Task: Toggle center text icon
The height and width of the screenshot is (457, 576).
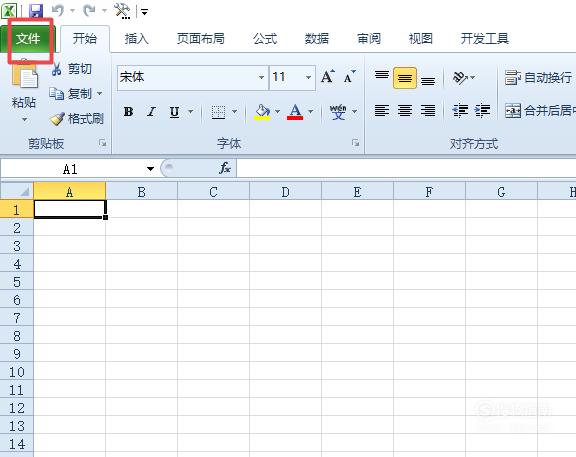Action: [405, 110]
